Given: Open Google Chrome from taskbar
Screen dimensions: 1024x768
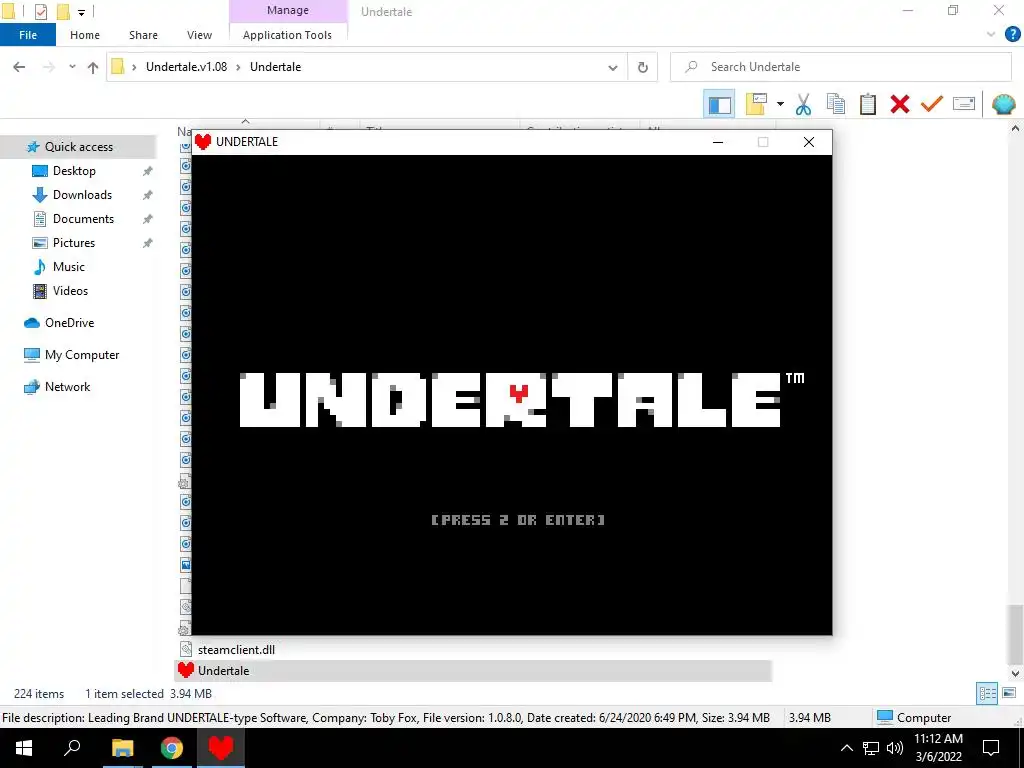Looking at the screenshot, I should [x=172, y=748].
